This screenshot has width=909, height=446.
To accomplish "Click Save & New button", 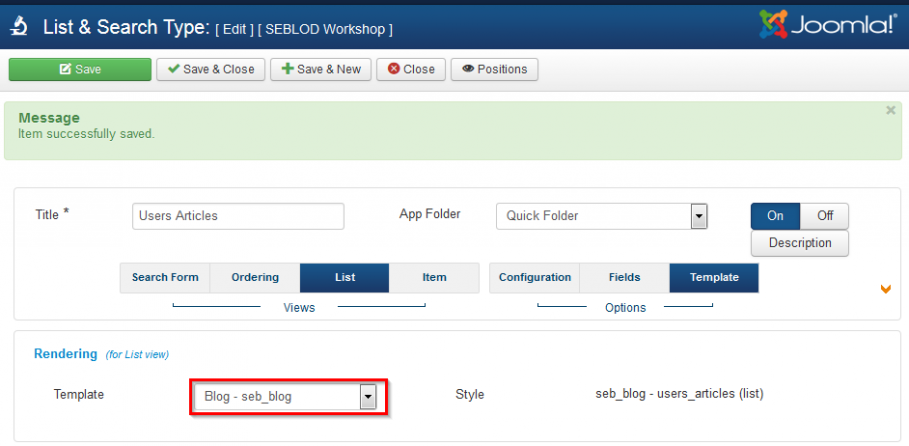I will point(321,69).
